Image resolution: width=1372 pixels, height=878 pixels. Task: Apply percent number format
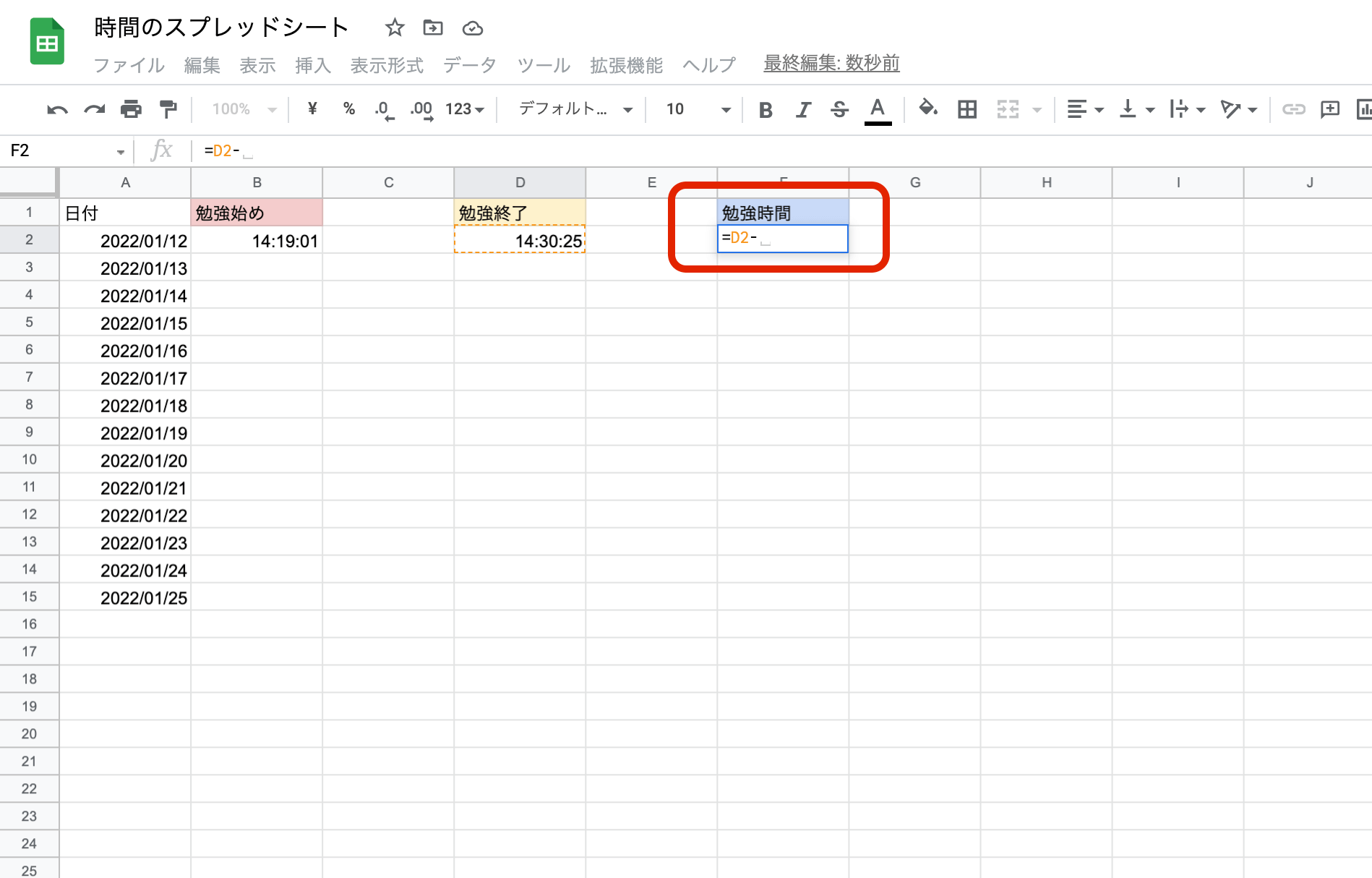[349, 108]
